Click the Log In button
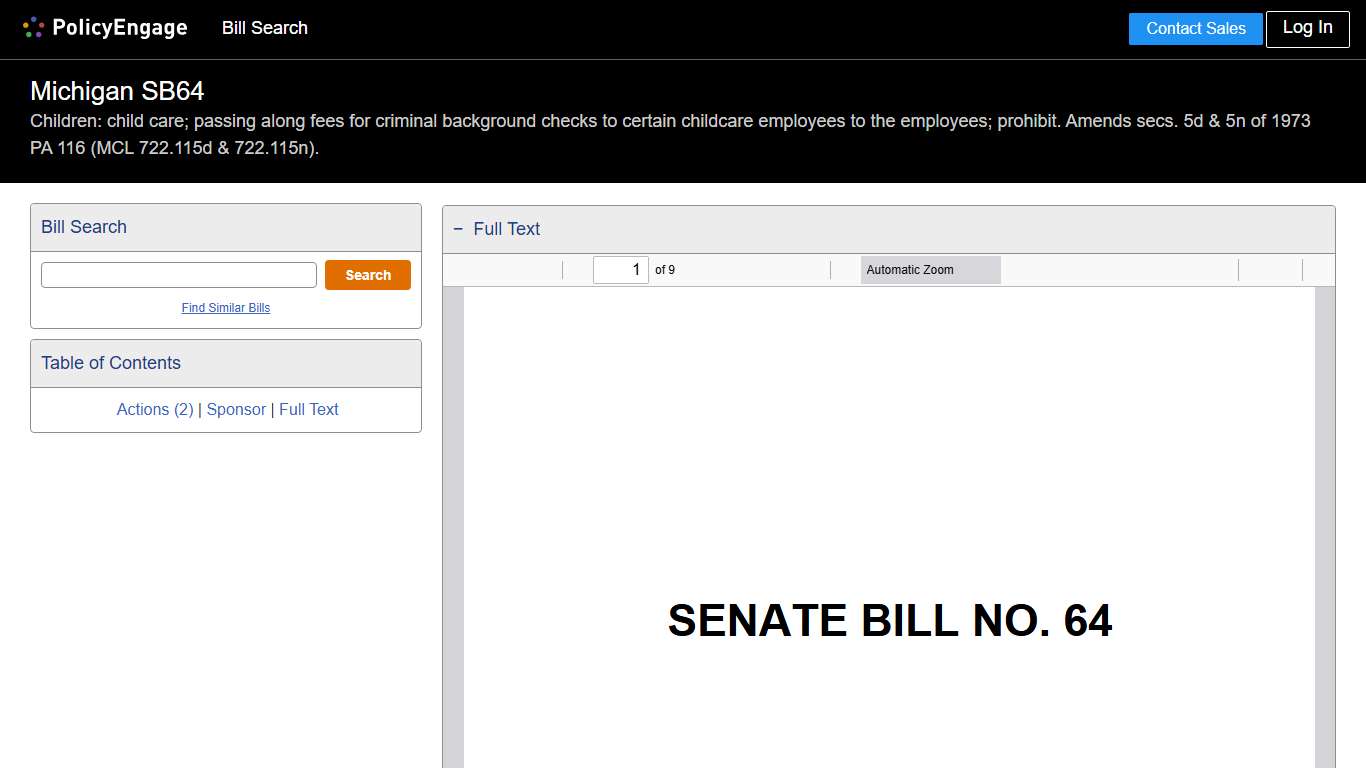1366x768 pixels. click(1307, 29)
